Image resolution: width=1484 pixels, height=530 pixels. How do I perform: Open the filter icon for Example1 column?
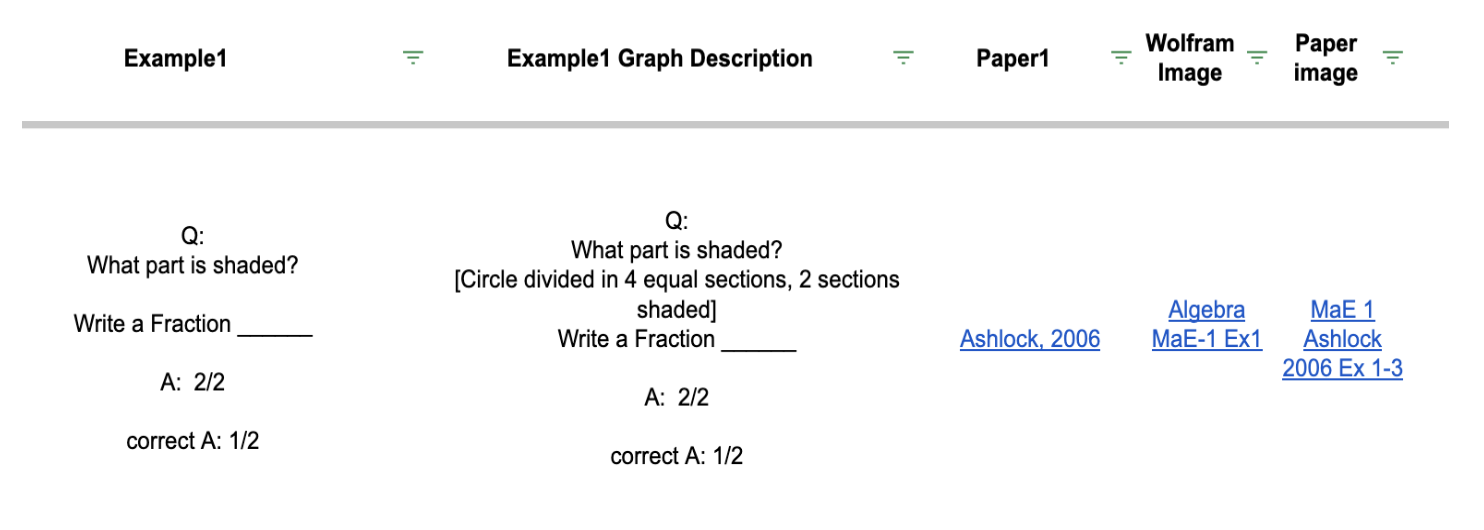pos(412,59)
